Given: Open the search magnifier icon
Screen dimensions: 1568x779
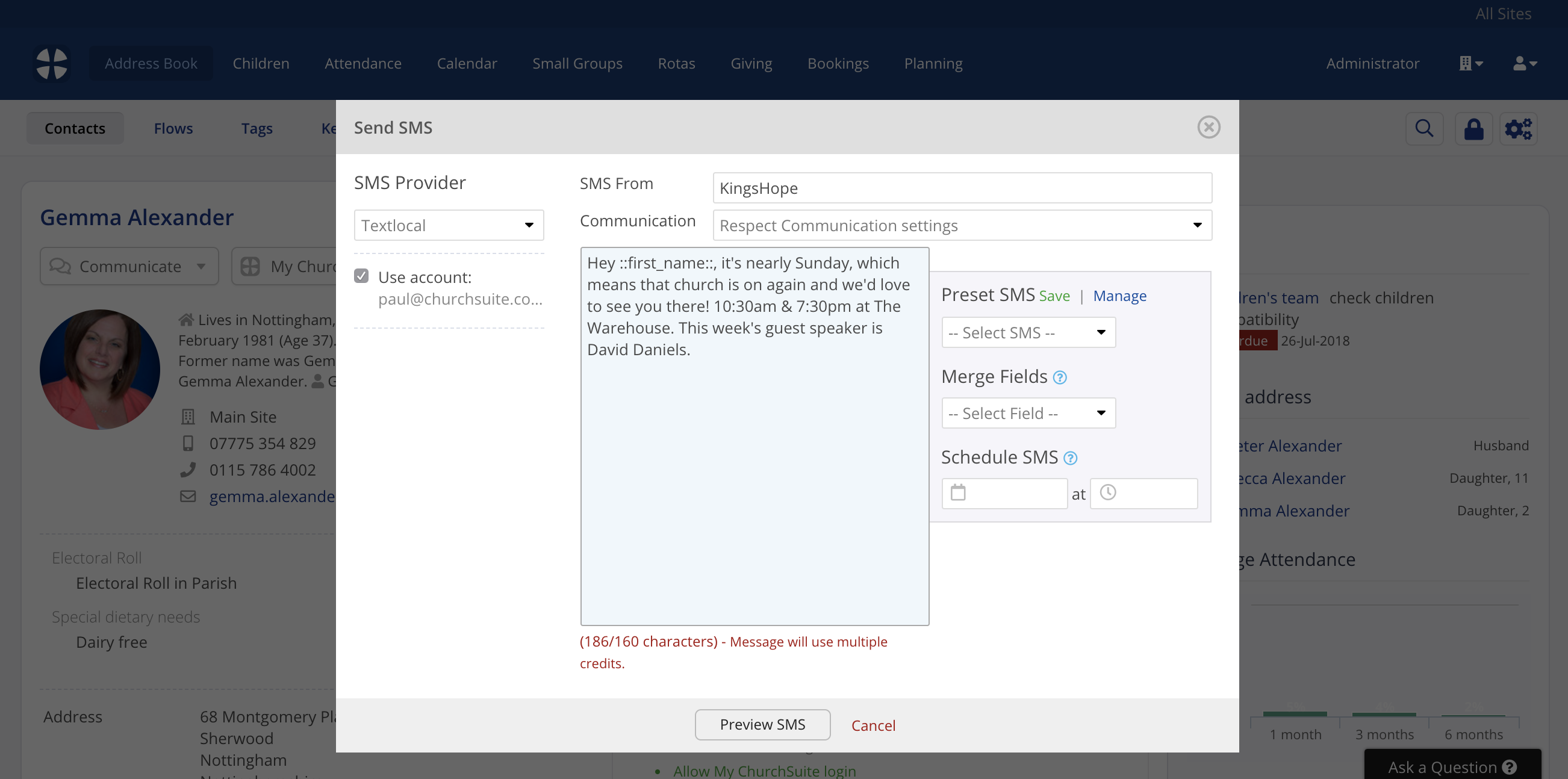Looking at the screenshot, I should pyautogui.click(x=1423, y=128).
